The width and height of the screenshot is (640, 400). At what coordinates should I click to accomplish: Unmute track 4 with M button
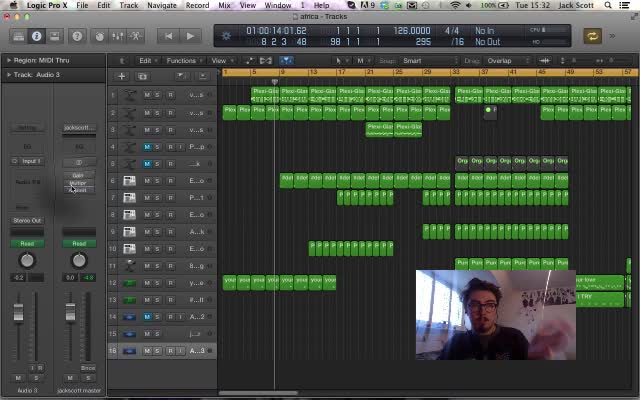147,147
